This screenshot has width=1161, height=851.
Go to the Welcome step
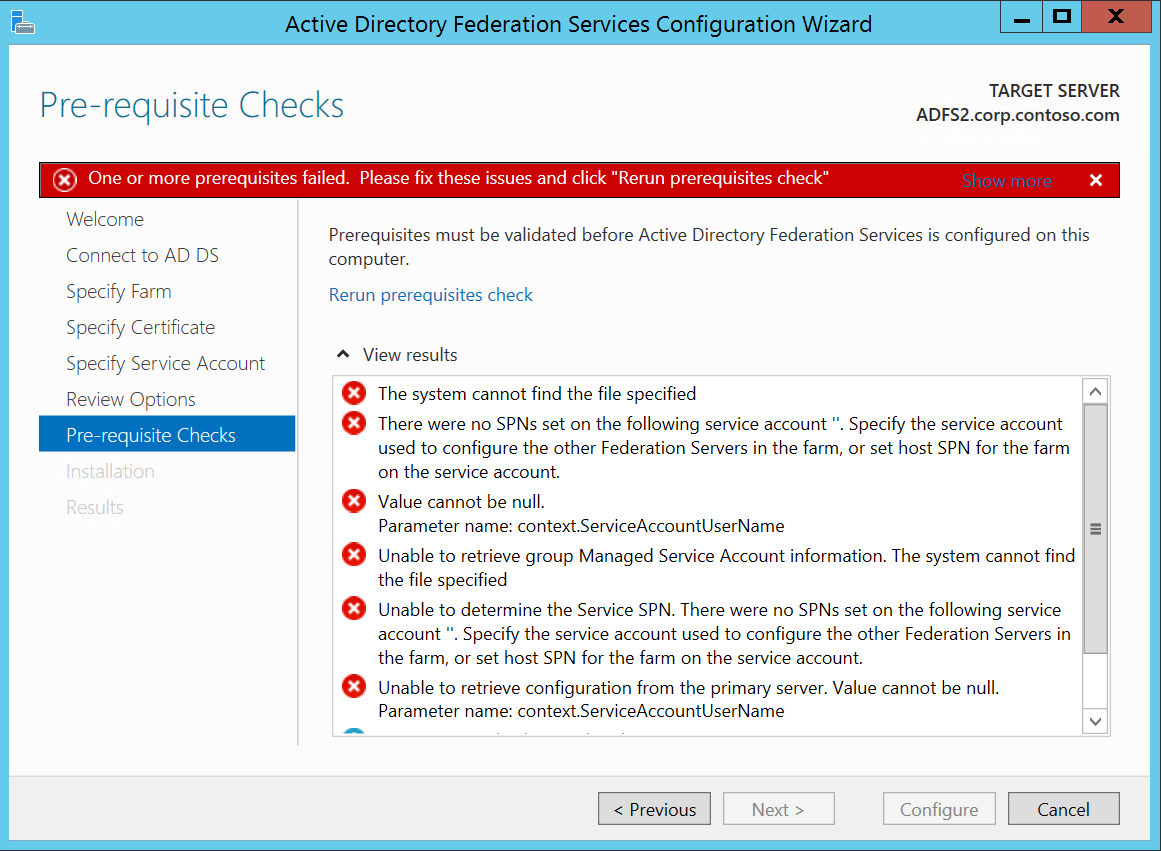pyautogui.click(x=105, y=219)
